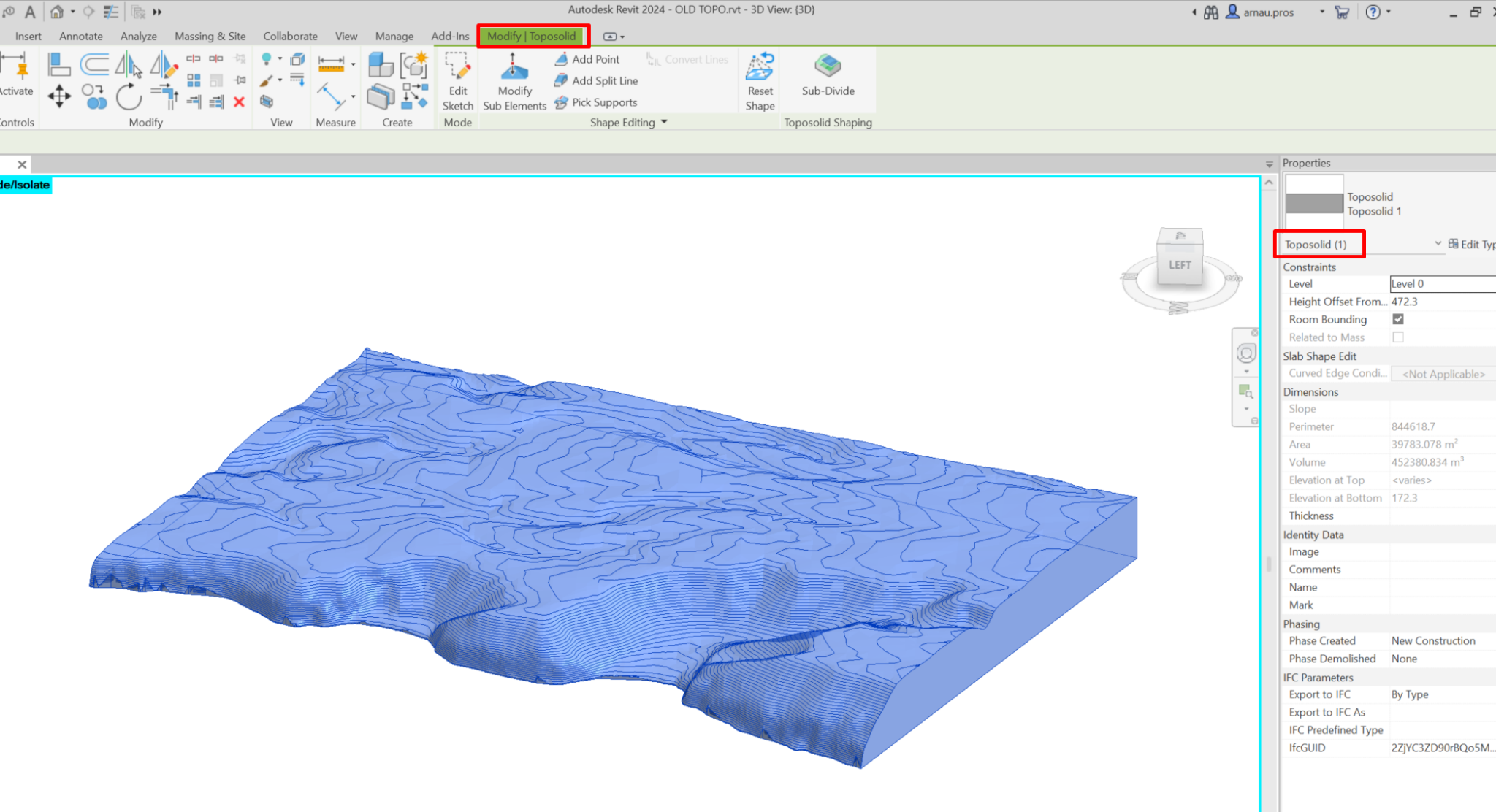This screenshot has width=1496, height=812.
Task: Click Override by Element lightbulb icon
Action: 267,59
